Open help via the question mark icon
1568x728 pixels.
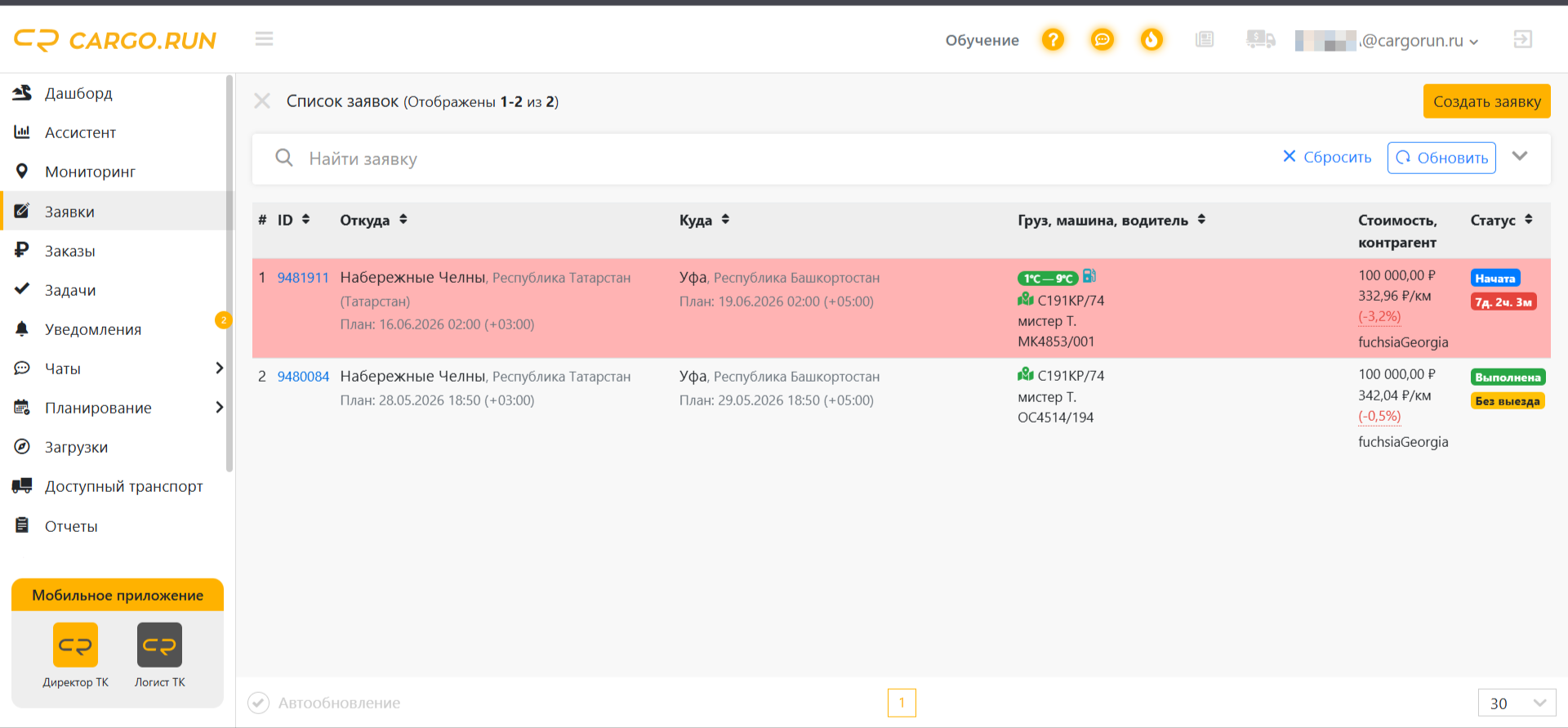[1053, 39]
